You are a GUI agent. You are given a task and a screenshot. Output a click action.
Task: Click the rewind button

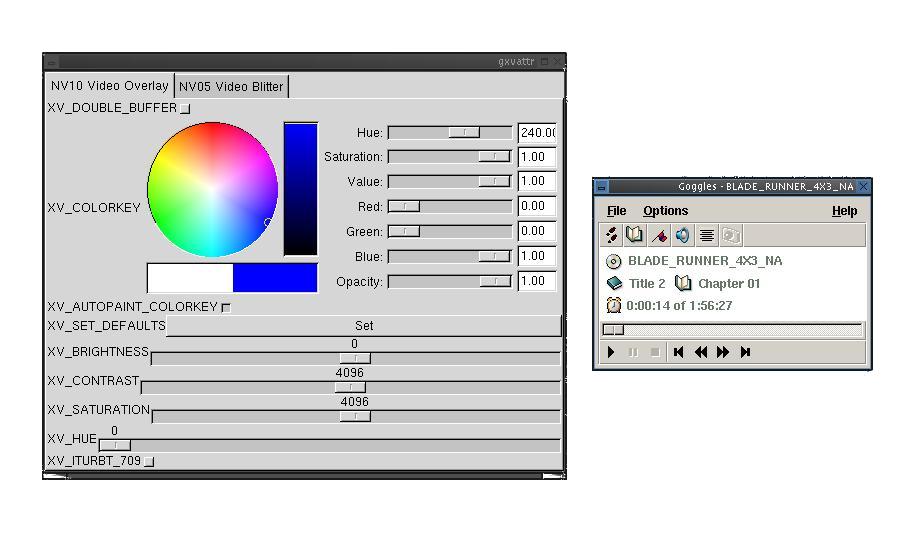point(701,352)
